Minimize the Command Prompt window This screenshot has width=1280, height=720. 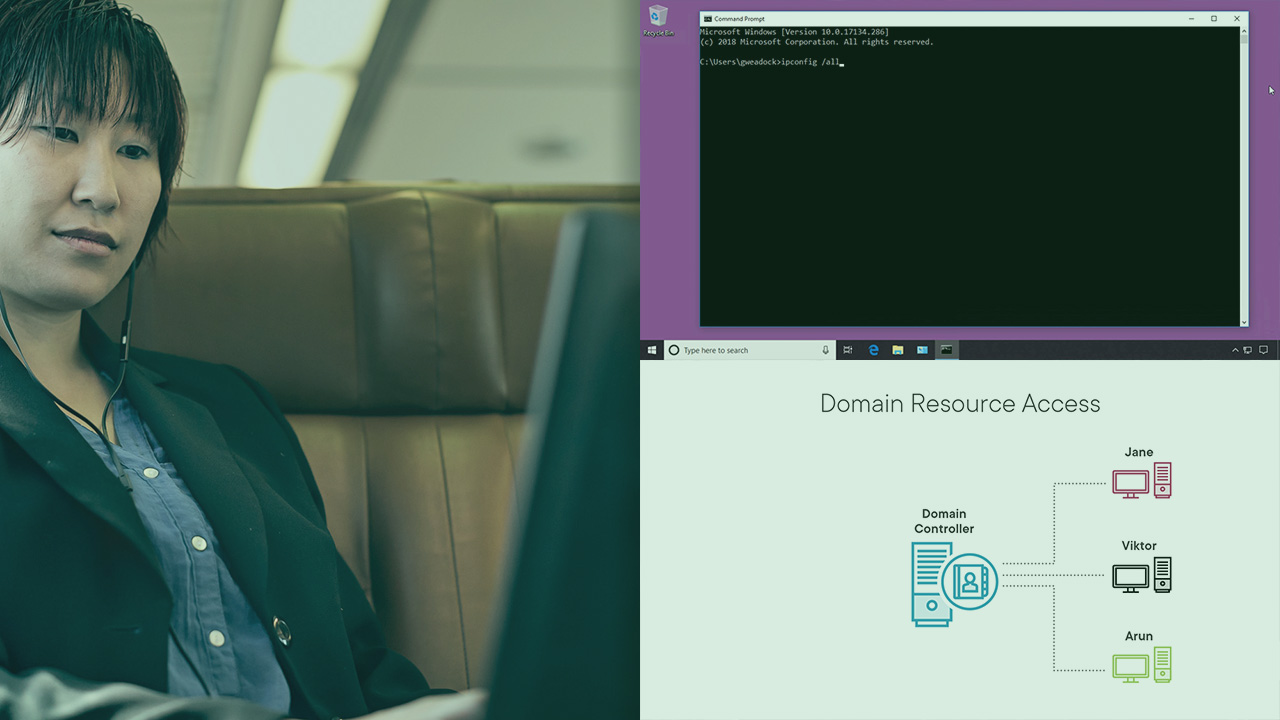click(1191, 18)
